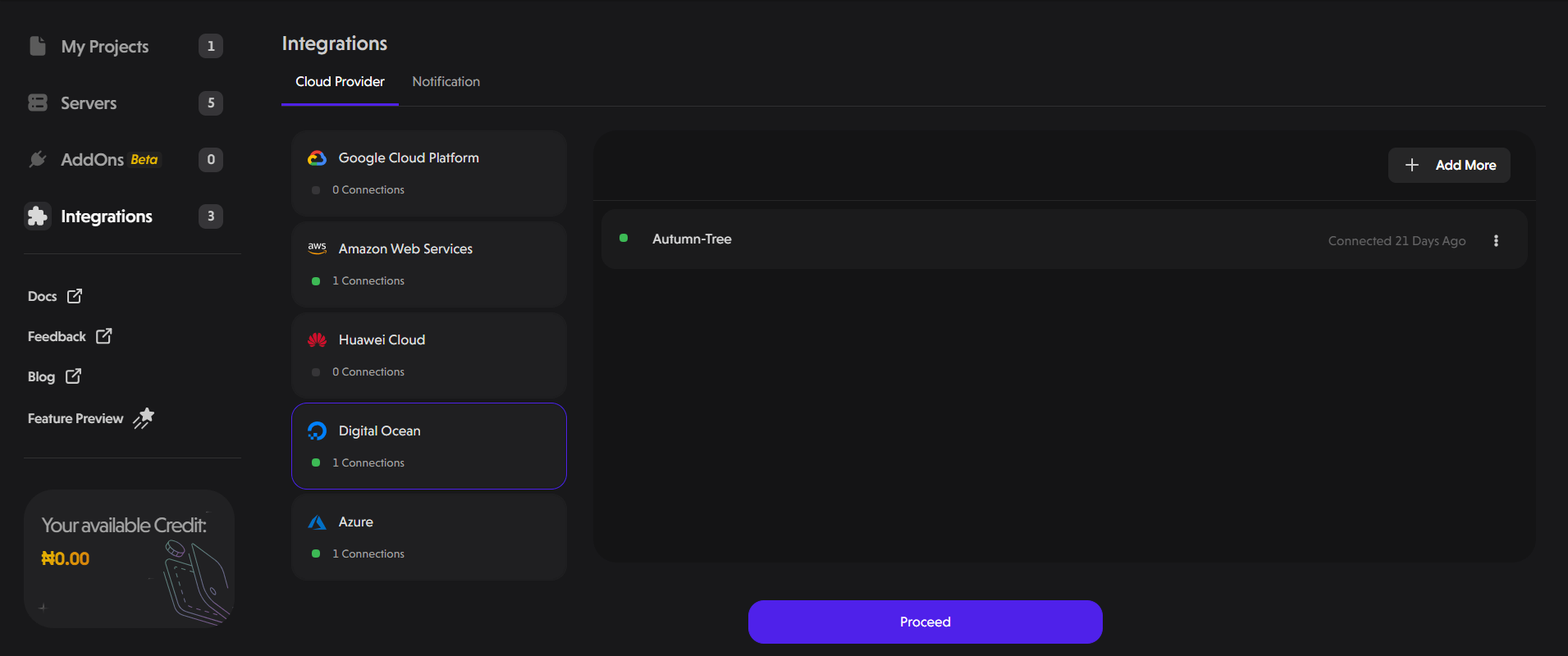
Task: Click the Integrations puzzle piece icon
Action: tap(38, 216)
